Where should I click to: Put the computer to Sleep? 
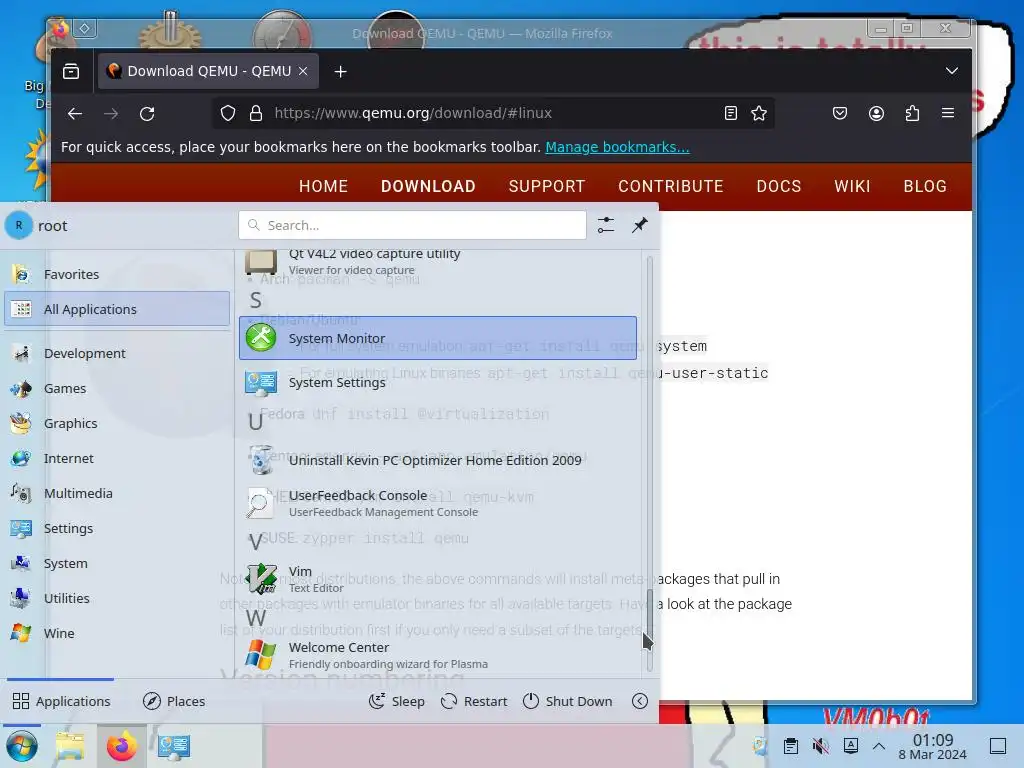click(x=396, y=701)
